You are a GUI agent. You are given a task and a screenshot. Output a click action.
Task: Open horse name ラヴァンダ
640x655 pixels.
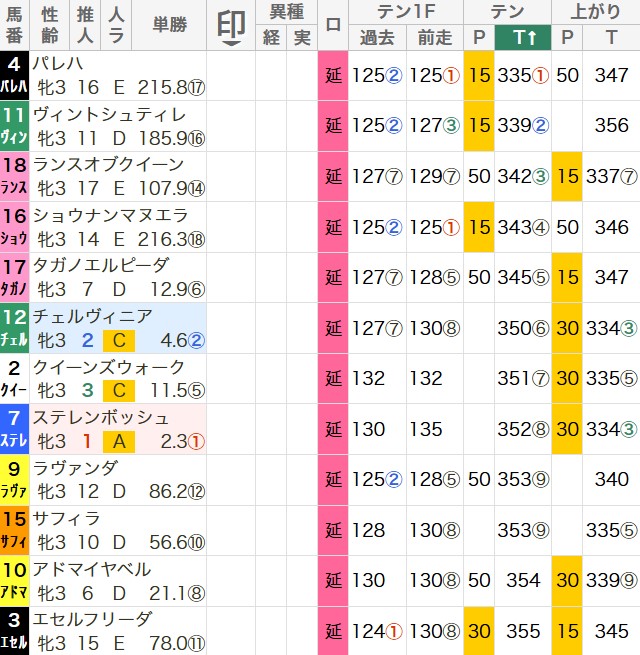coord(76,468)
